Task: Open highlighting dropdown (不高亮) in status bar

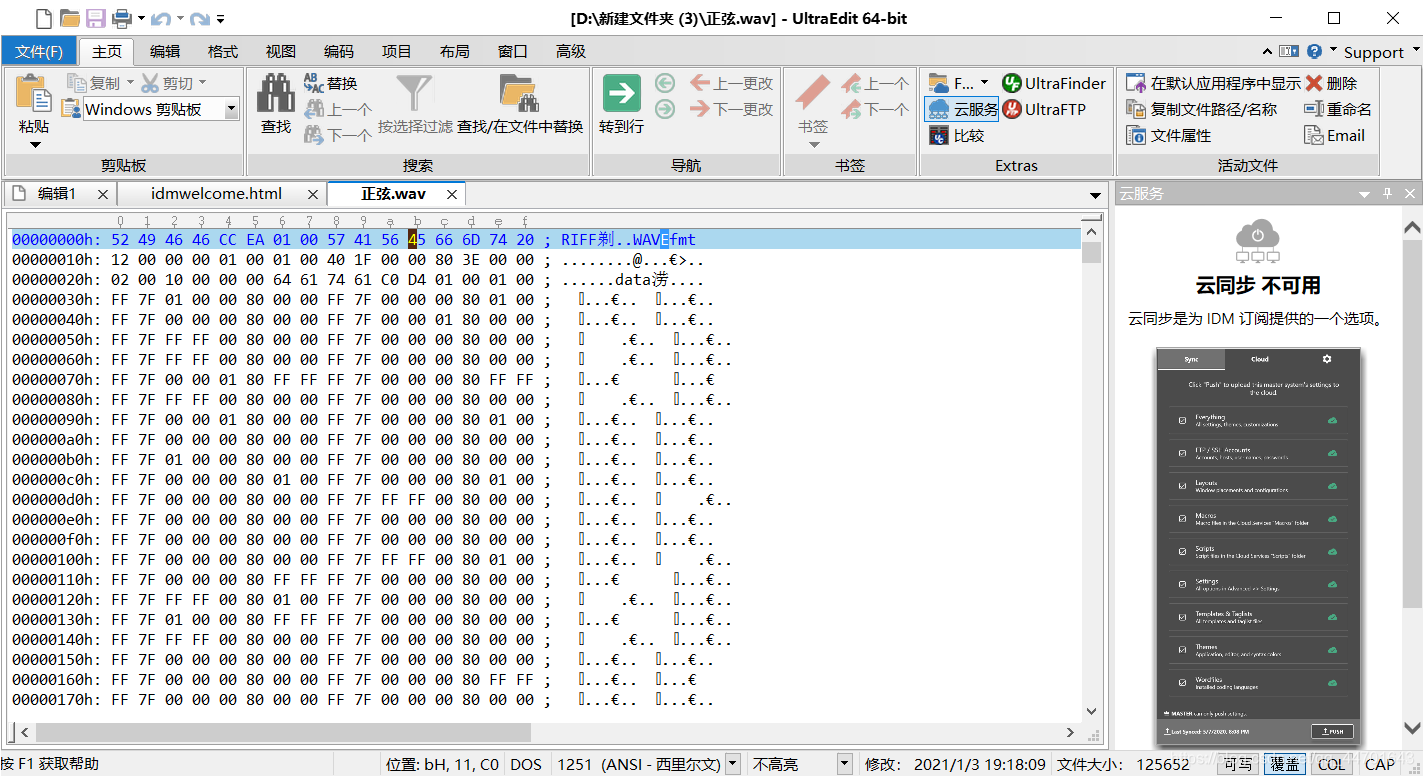Action: click(x=845, y=764)
